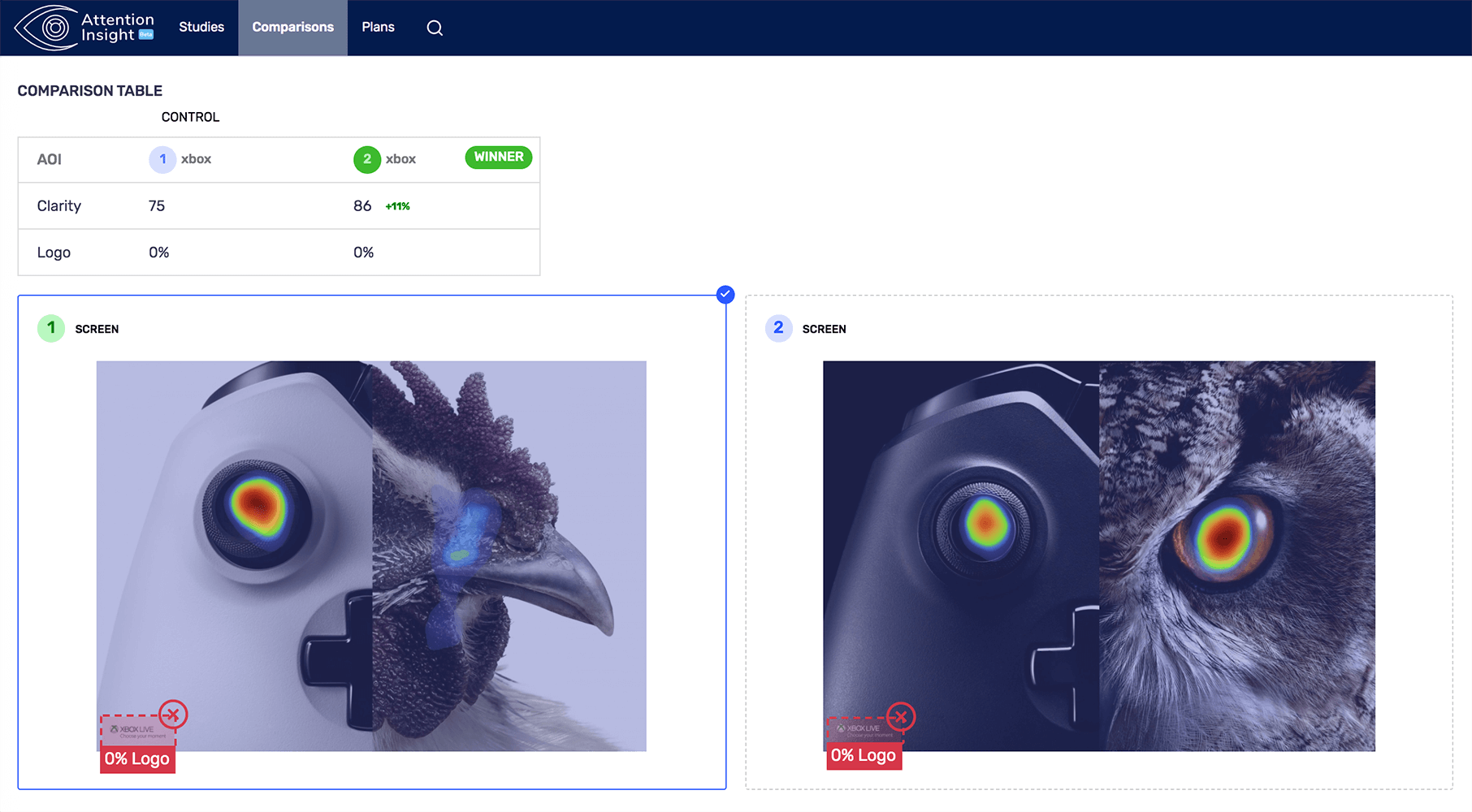The image size is (1472, 812).
Task: Click the '0% Logo' label on Screen 1
Action: click(137, 759)
